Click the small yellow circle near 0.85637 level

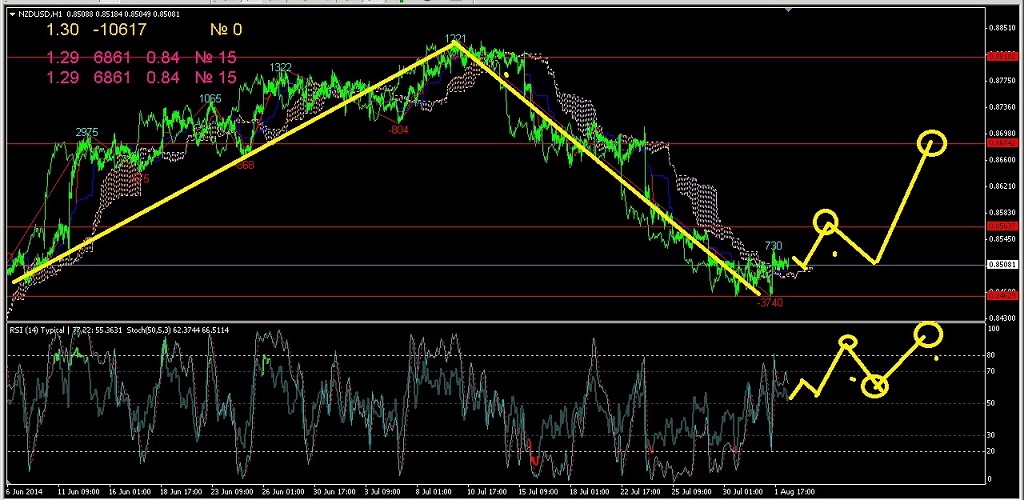825,222
